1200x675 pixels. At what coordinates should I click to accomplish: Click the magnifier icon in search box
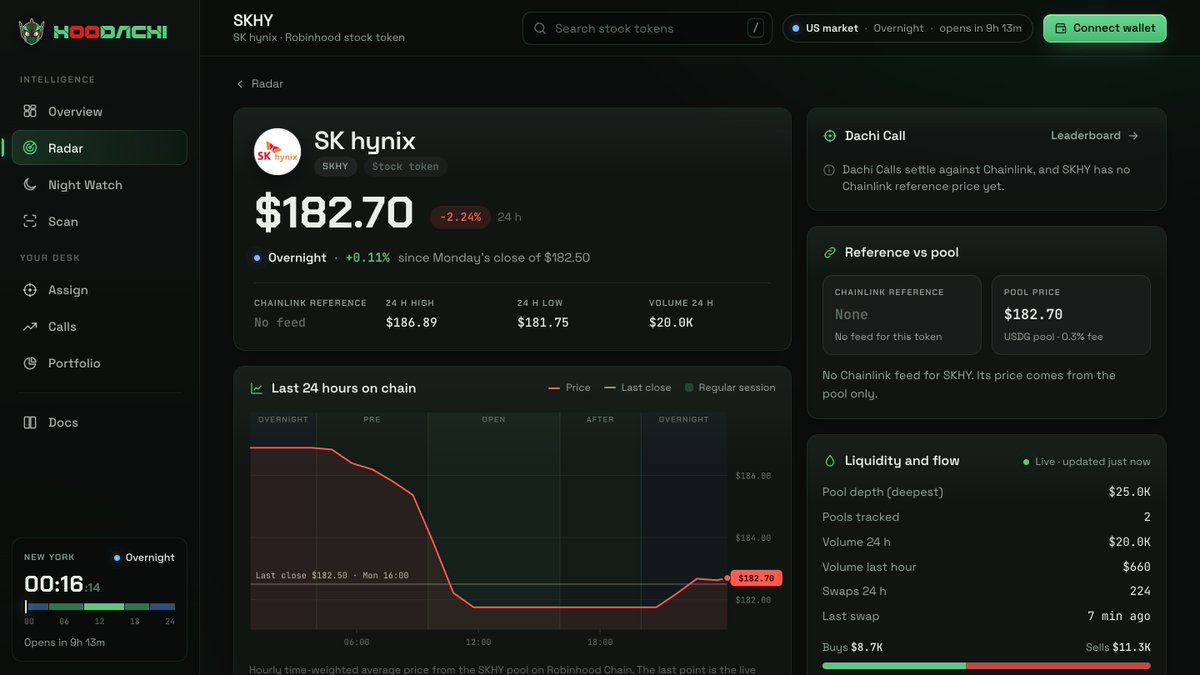(540, 28)
